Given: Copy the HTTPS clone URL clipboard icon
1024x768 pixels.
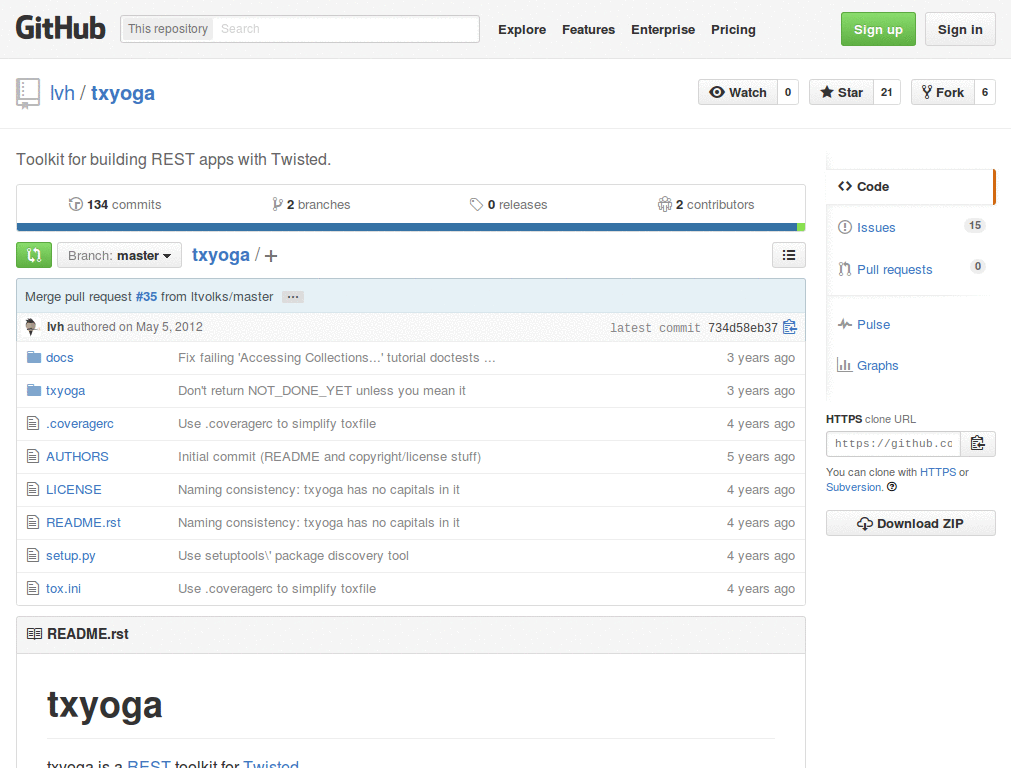Looking at the screenshot, I should point(978,443).
